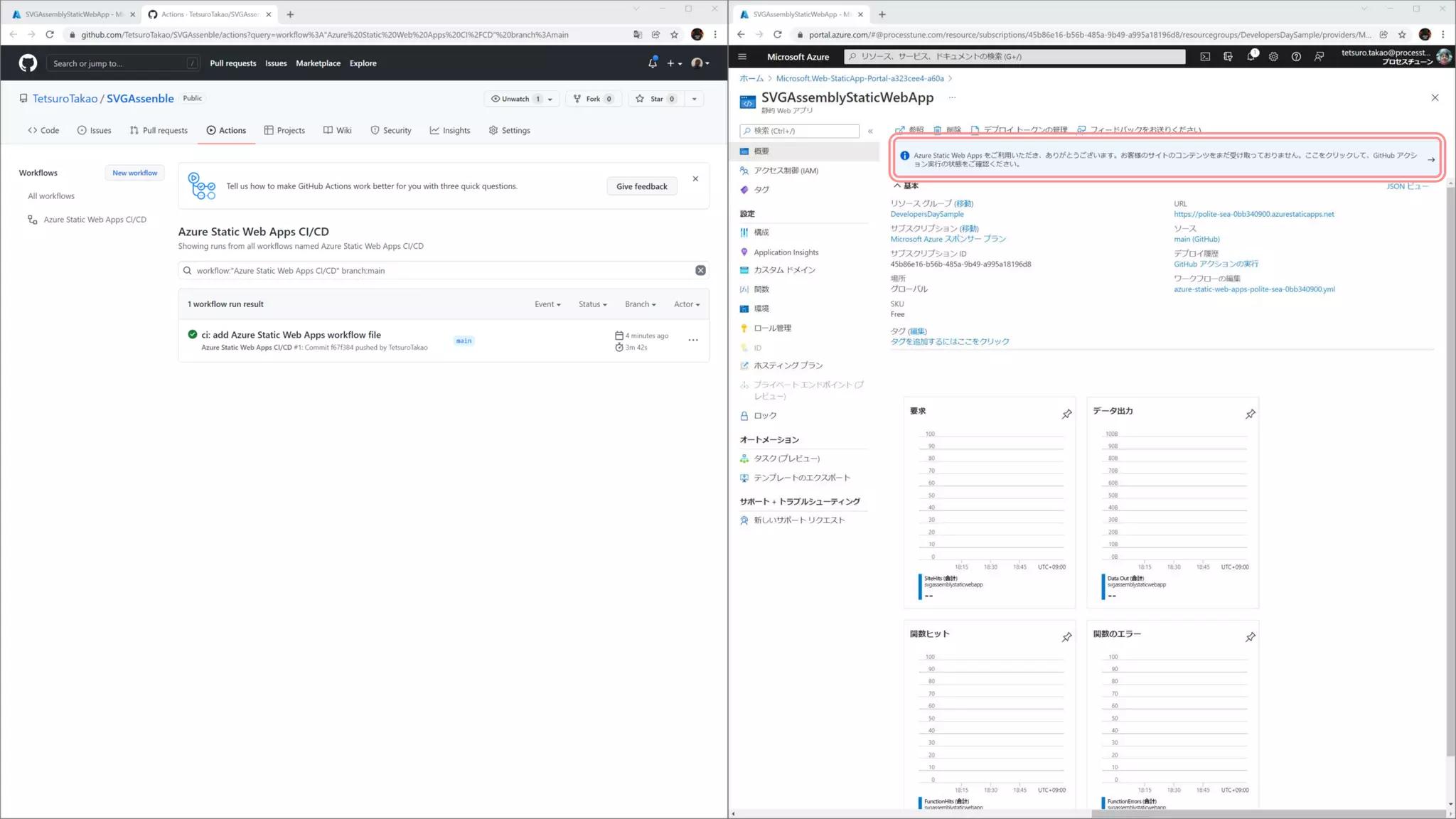The height and width of the screenshot is (819, 1456).
Task: Expand the Branch filter dropdown
Action: 640,304
